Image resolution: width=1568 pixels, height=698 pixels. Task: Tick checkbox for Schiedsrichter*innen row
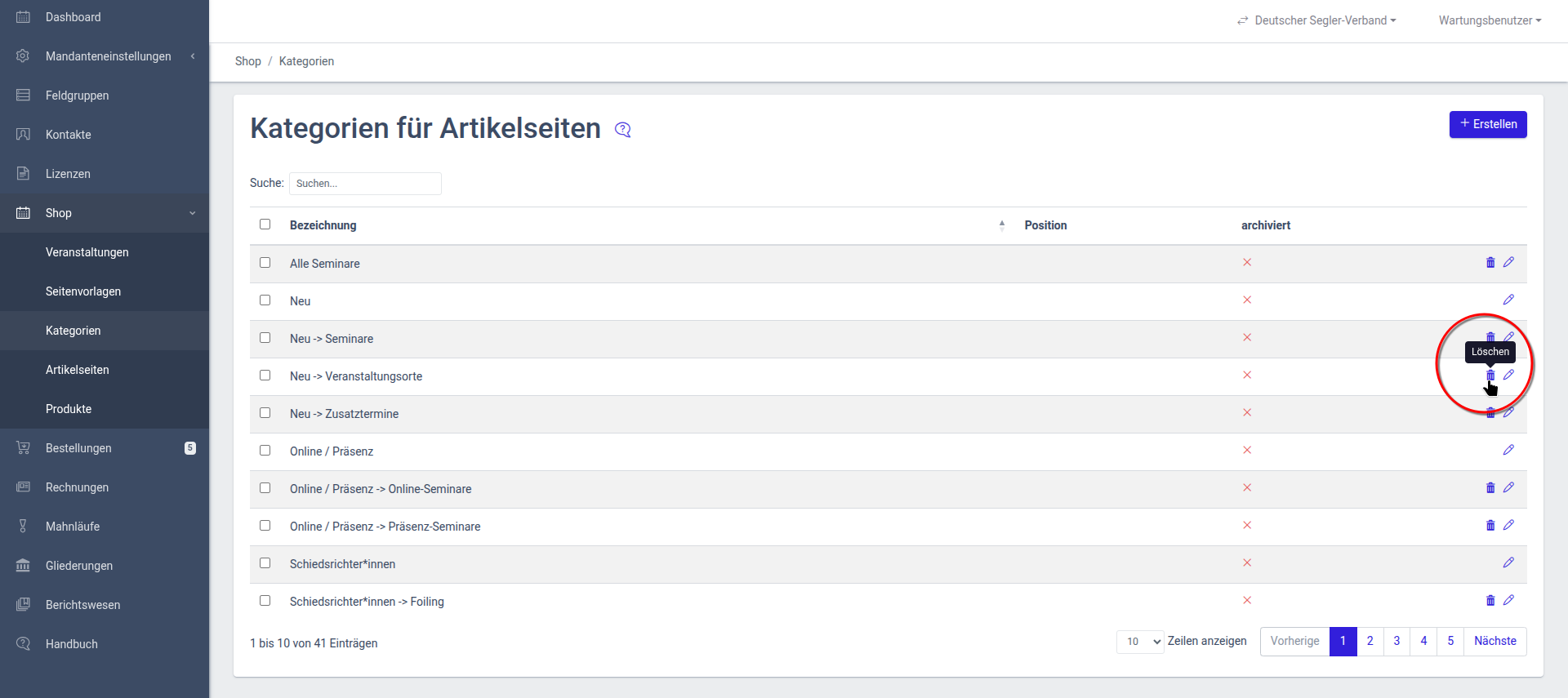tap(265, 563)
